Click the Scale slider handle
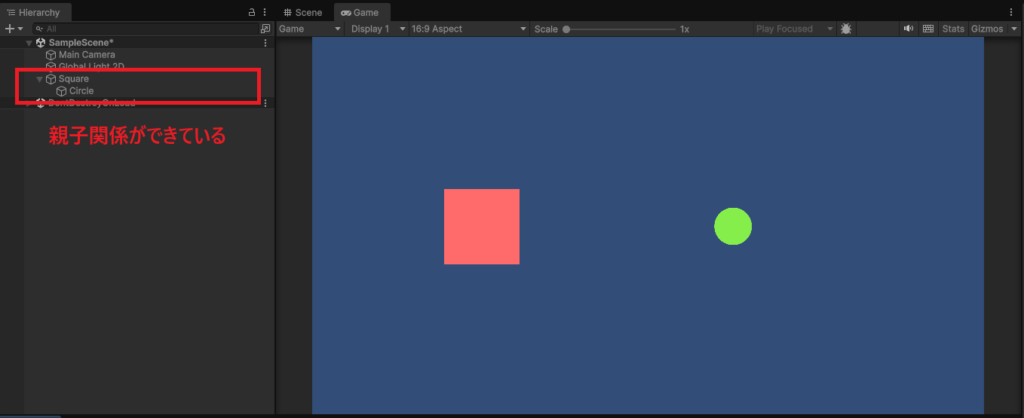 pos(566,29)
